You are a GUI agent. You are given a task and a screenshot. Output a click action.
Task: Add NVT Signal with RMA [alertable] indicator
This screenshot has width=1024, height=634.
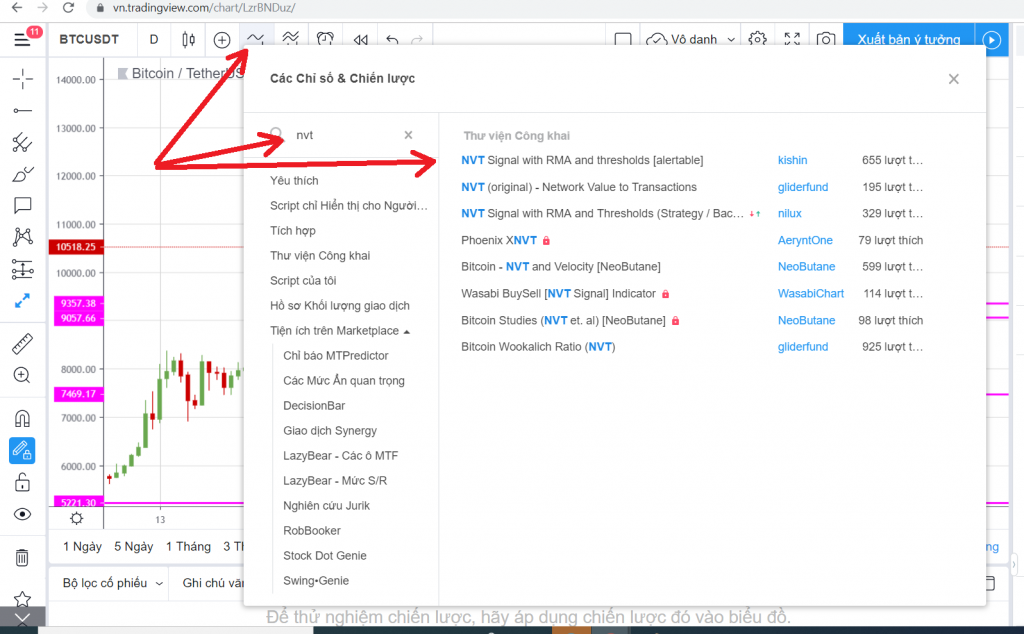582,160
